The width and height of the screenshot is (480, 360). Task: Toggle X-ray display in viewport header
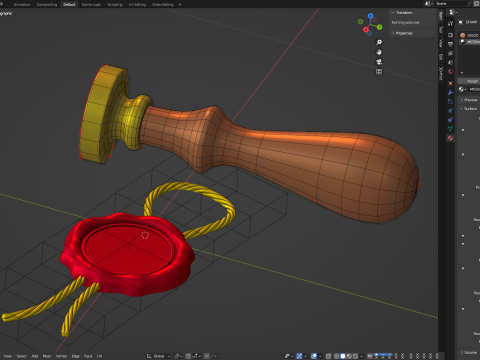[328, 356]
